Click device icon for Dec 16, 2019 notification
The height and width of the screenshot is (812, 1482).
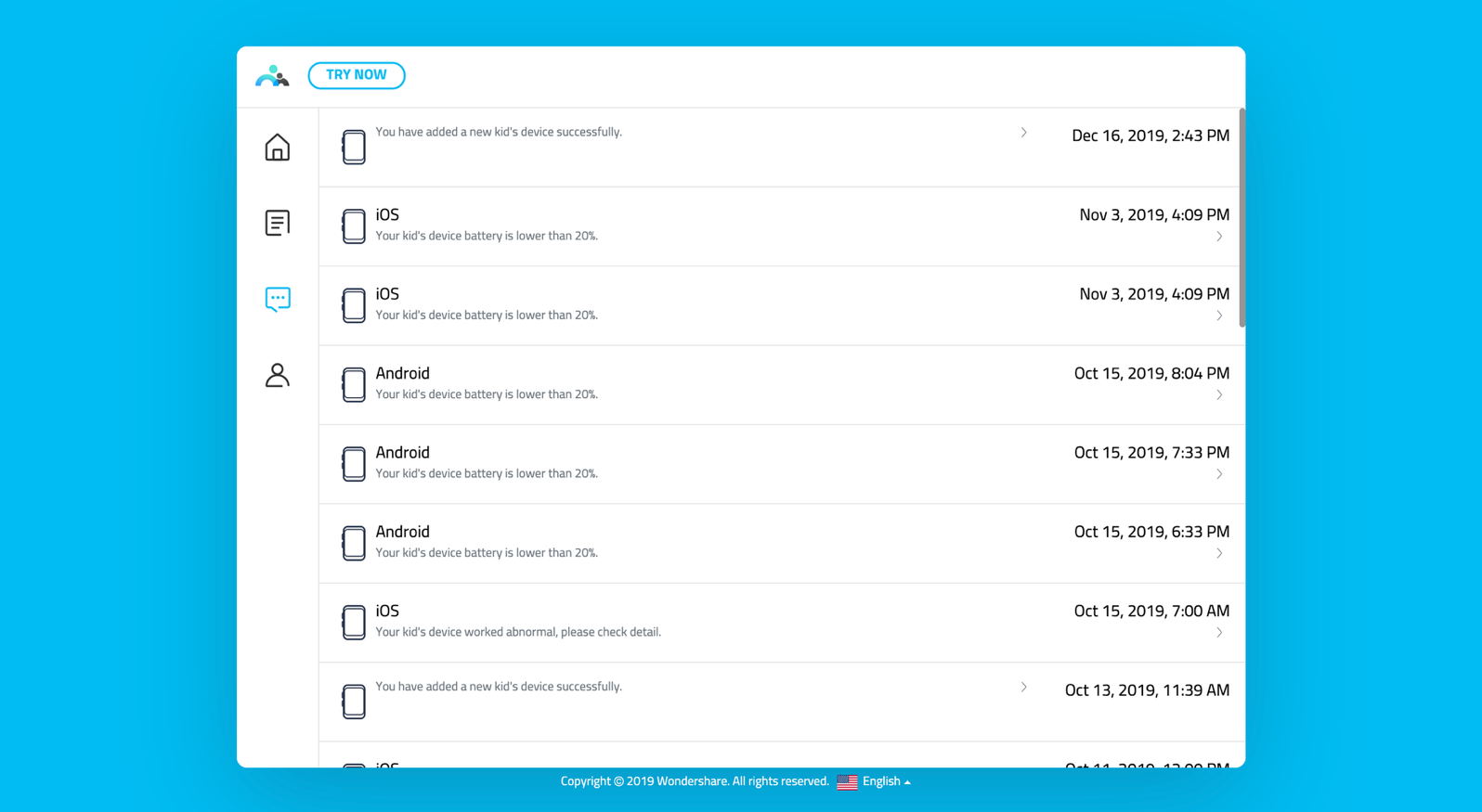pos(354,147)
